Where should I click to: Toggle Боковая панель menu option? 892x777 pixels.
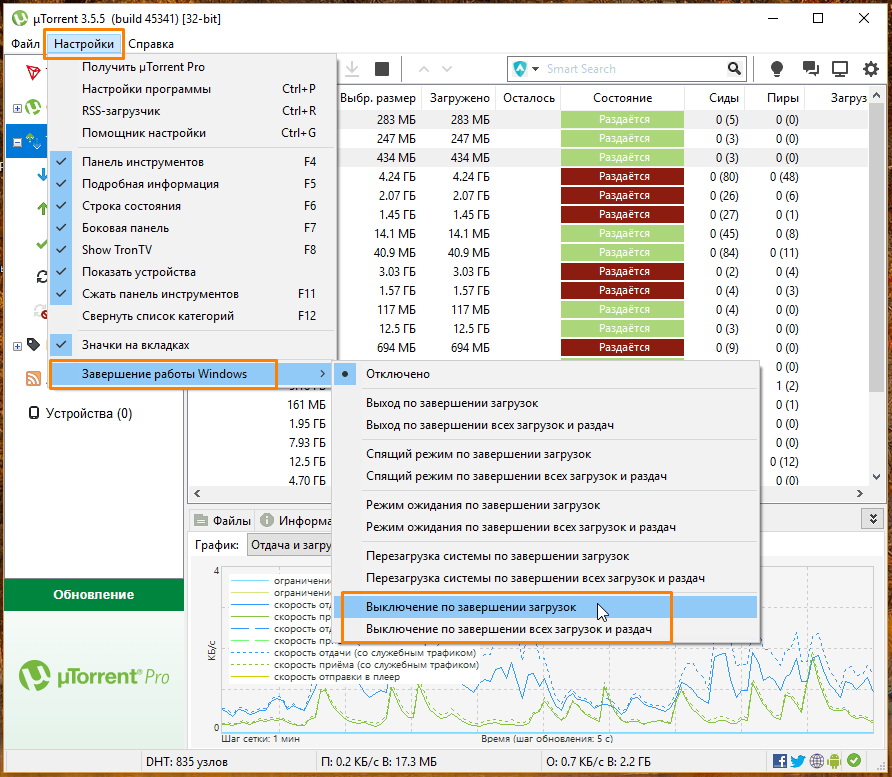(193, 228)
